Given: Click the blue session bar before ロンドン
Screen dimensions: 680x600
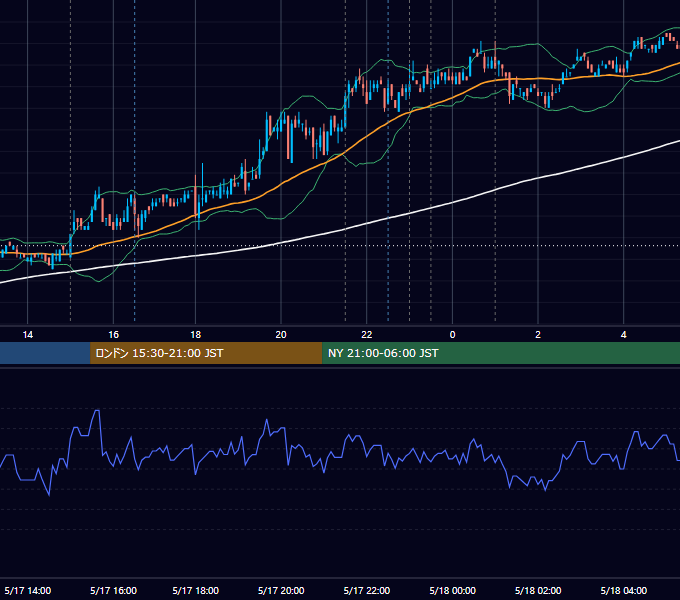Looking at the screenshot, I should [x=45, y=353].
